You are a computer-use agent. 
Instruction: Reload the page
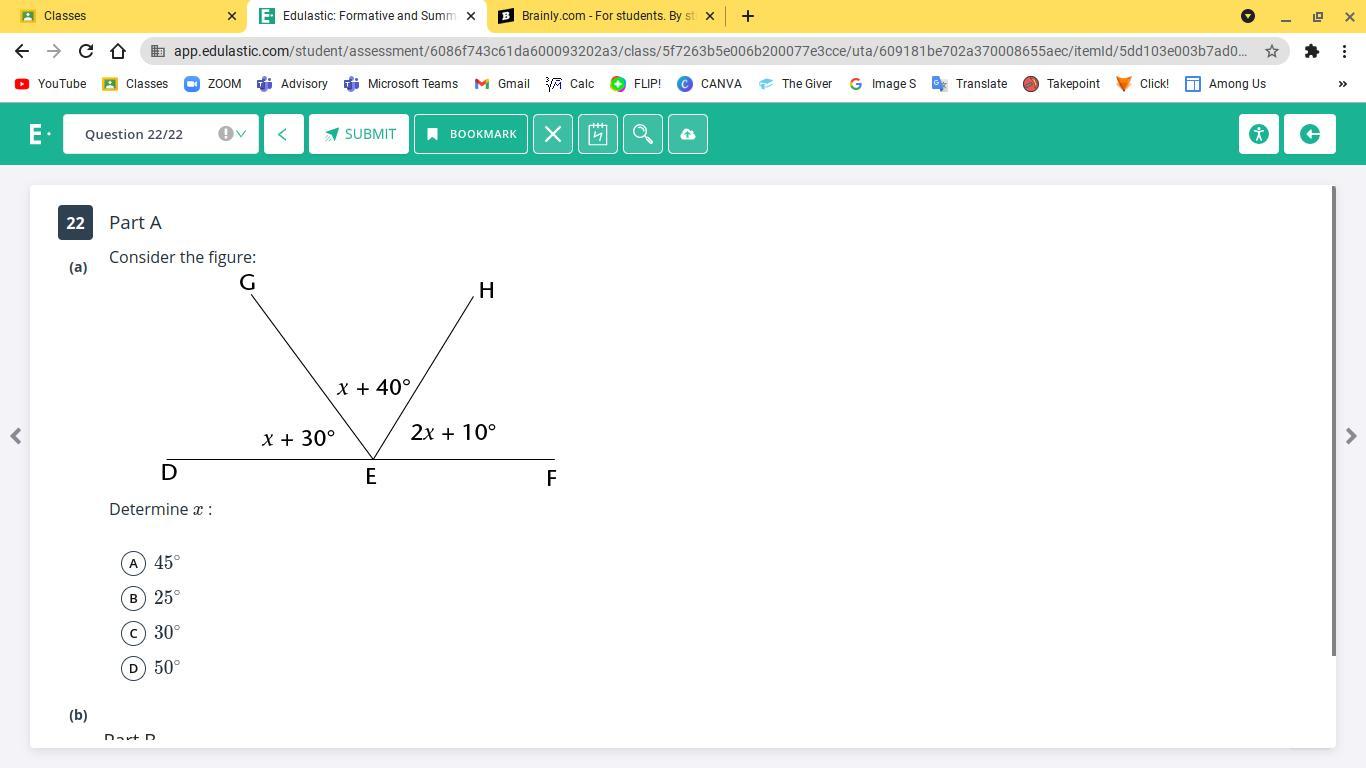pos(86,51)
